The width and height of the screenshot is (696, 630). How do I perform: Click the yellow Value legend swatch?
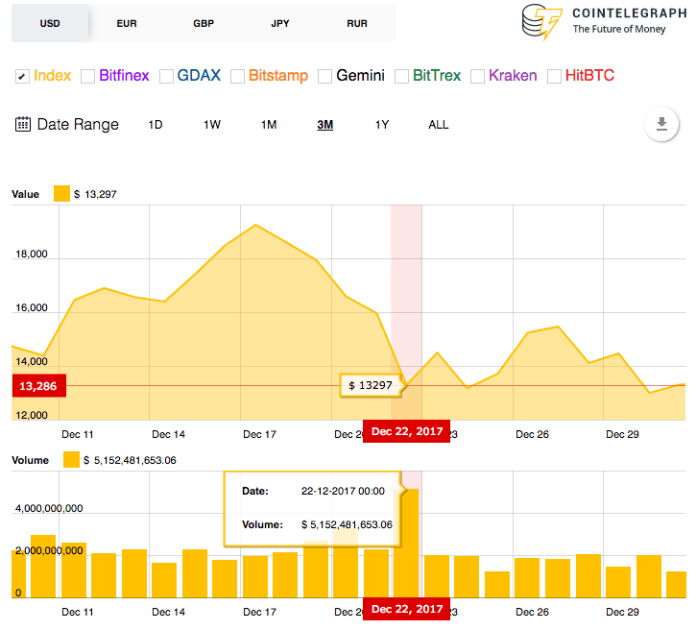[x=61, y=194]
